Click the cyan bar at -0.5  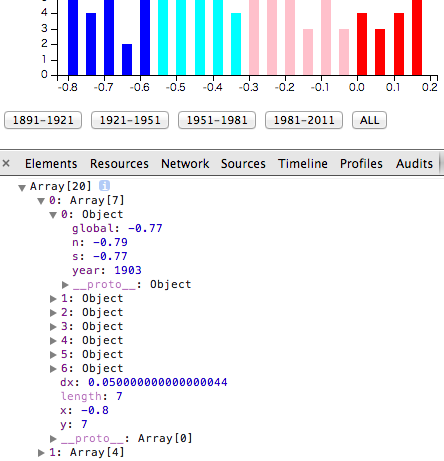(x=181, y=37)
